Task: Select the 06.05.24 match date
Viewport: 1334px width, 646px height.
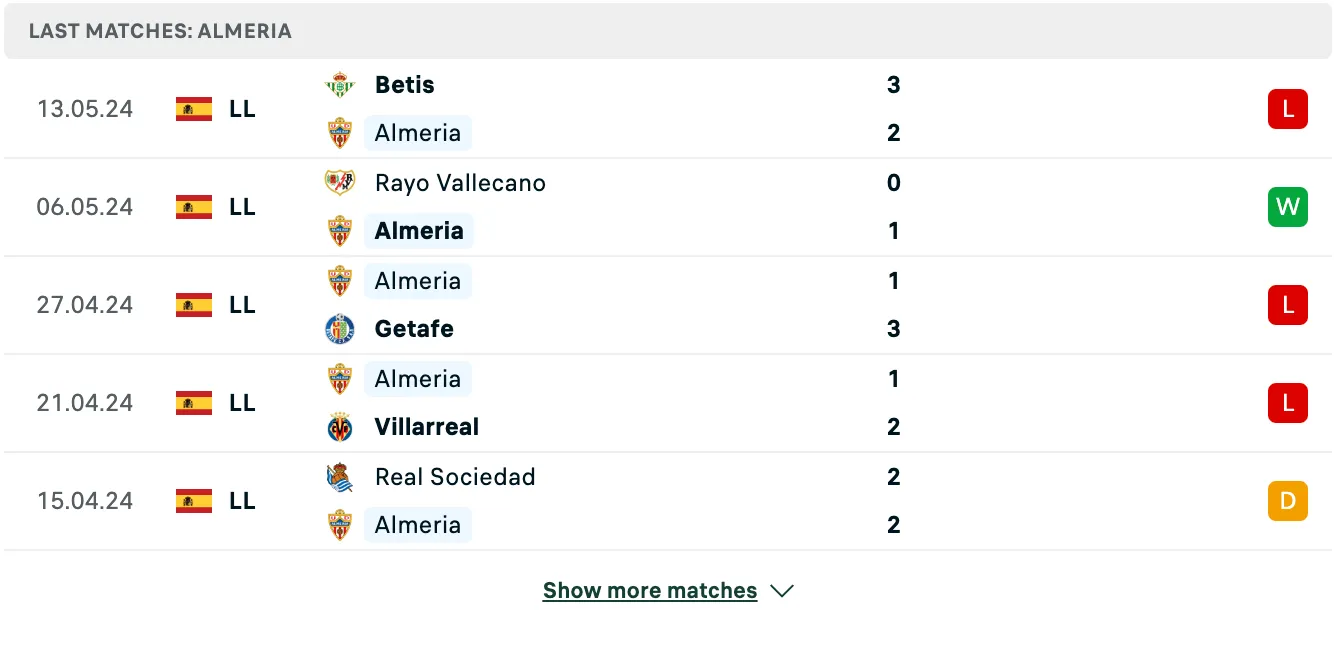Action: click(85, 207)
